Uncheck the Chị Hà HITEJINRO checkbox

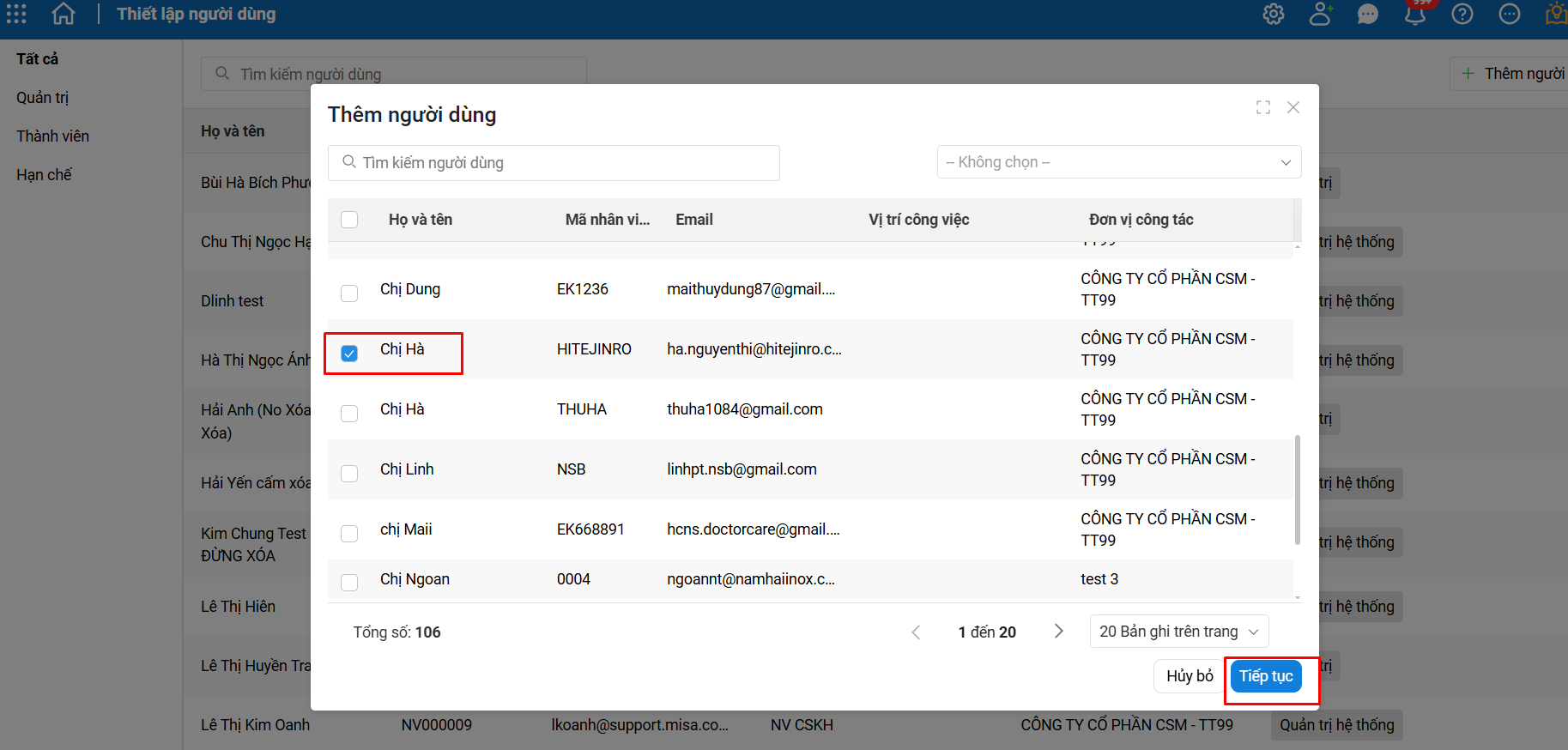coord(349,354)
